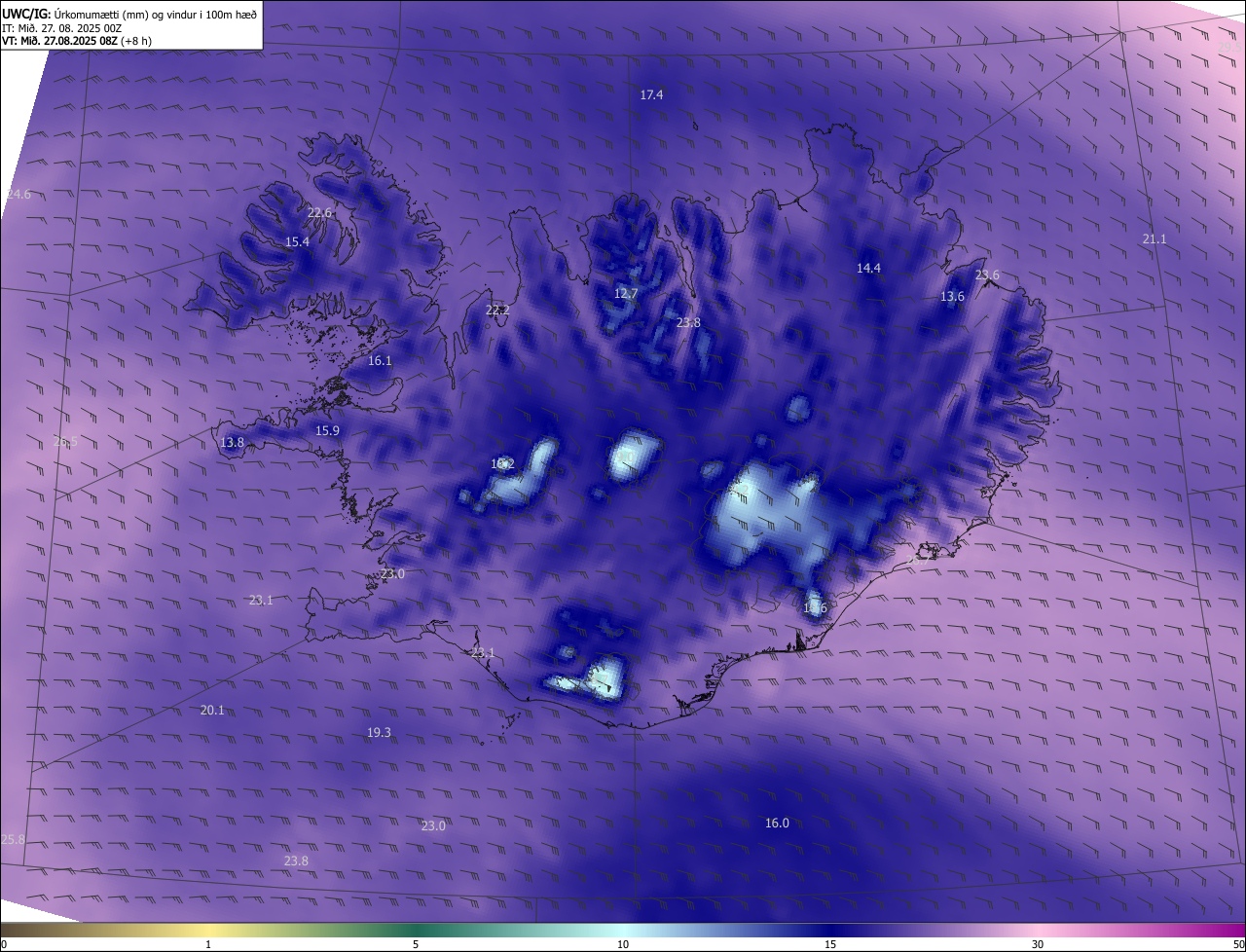The width and height of the screenshot is (1246, 952).
Task: Click the 0 tick on the color scale
Action: (x=3, y=944)
